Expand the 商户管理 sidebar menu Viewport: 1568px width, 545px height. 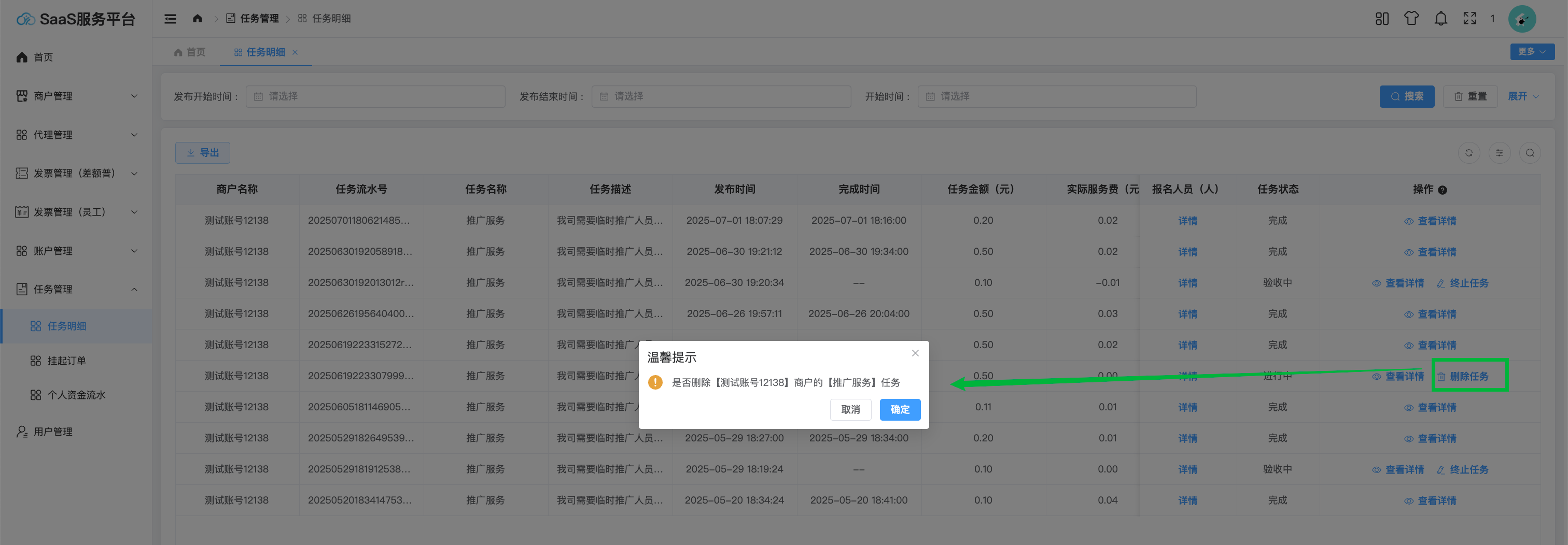76,96
